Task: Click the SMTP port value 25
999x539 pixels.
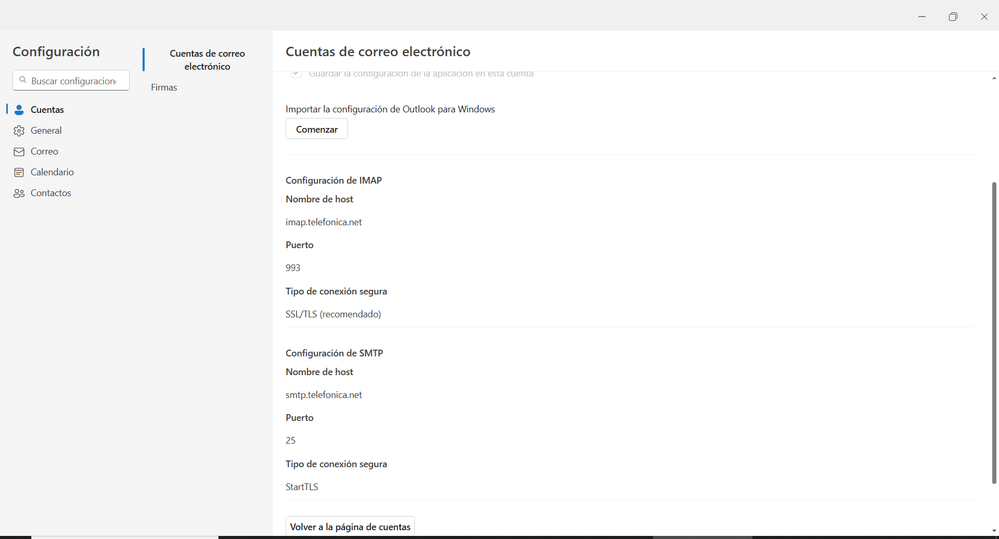Action: 291,441
